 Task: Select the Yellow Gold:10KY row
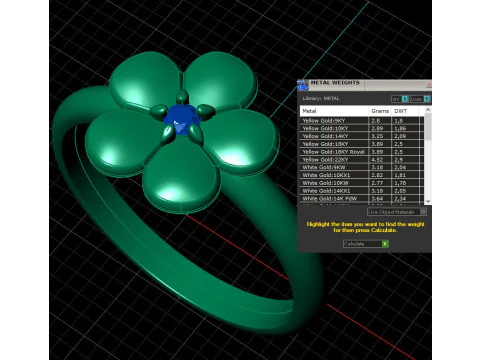pyautogui.click(x=362, y=128)
